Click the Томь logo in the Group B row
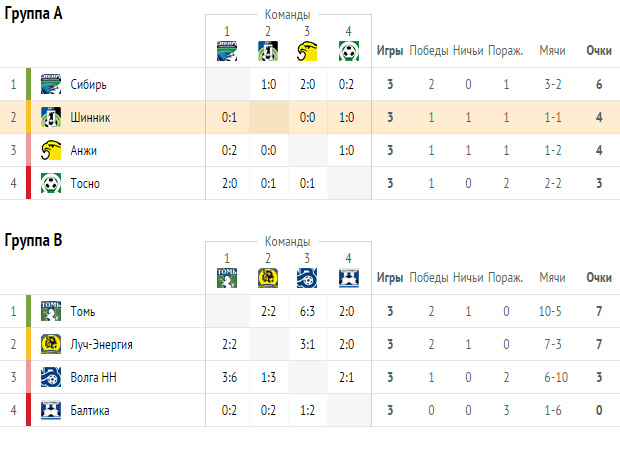The height and width of the screenshot is (449, 620). [x=51, y=311]
